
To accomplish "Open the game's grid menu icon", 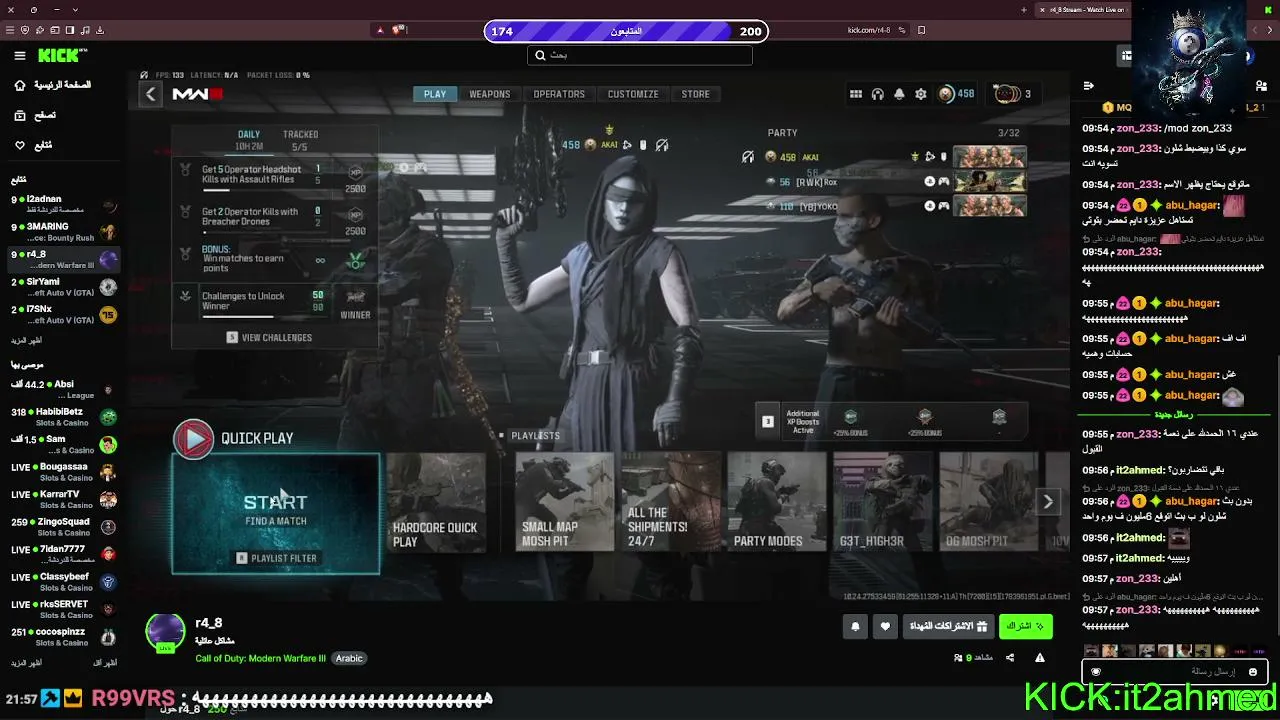I will (x=856, y=94).
